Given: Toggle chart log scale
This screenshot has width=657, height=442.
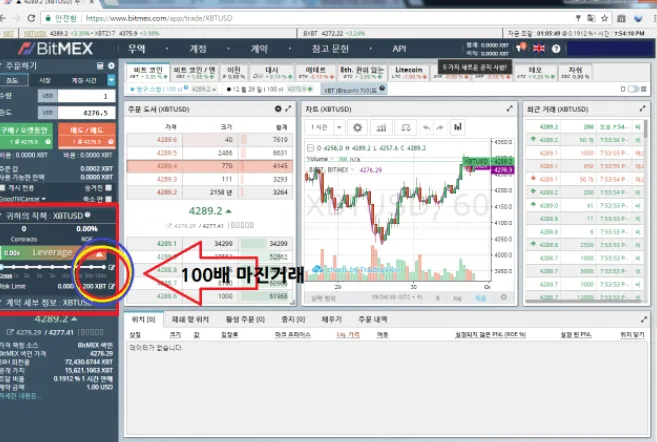Looking at the screenshot, I should pos(458,298).
